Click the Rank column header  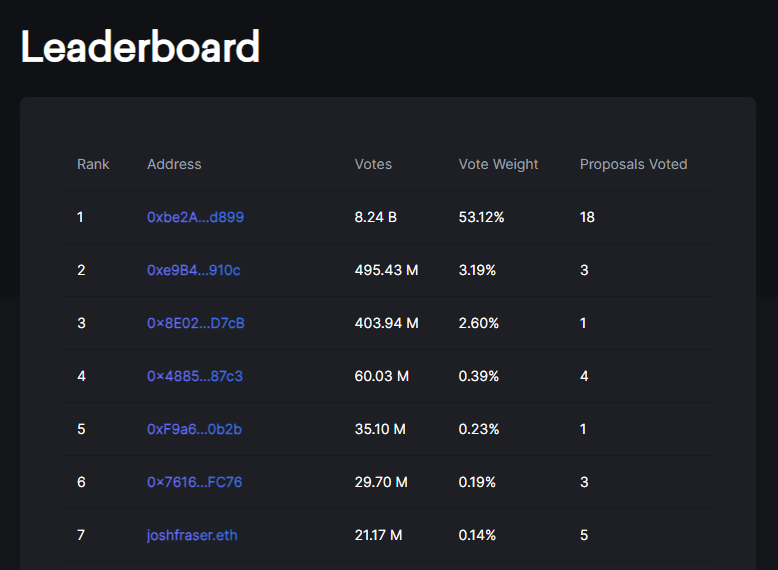(x=93, y=164)
